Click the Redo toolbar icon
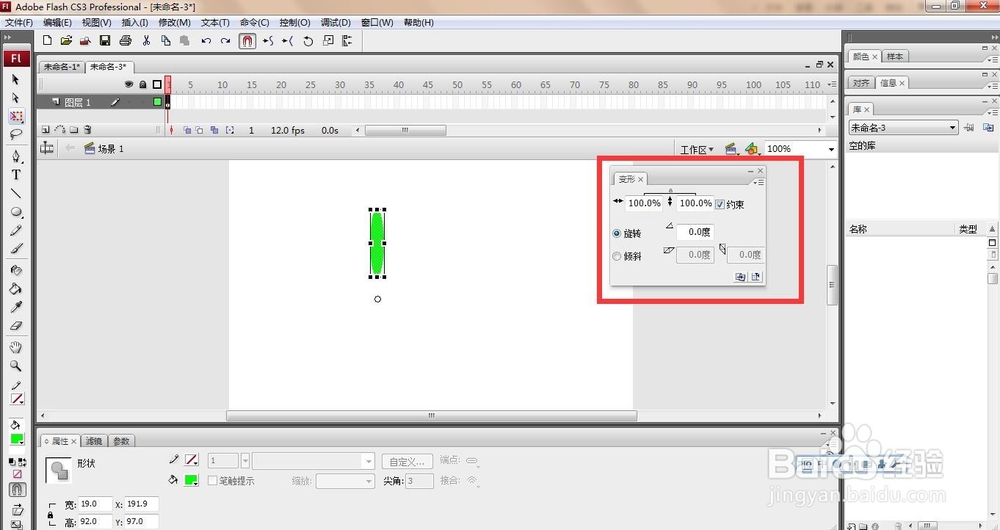The image size is (1000, 530). pyautogui.click(x=225, y=41)
